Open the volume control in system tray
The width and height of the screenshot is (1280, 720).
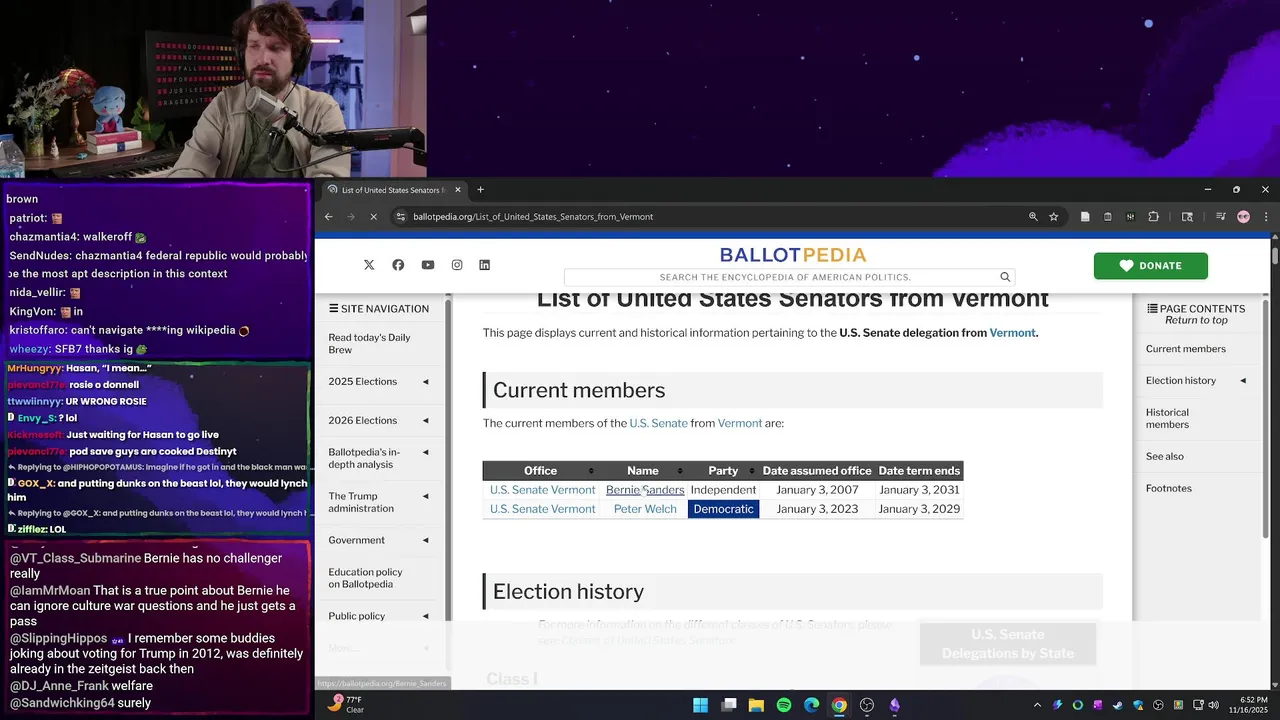(1213, 705)
